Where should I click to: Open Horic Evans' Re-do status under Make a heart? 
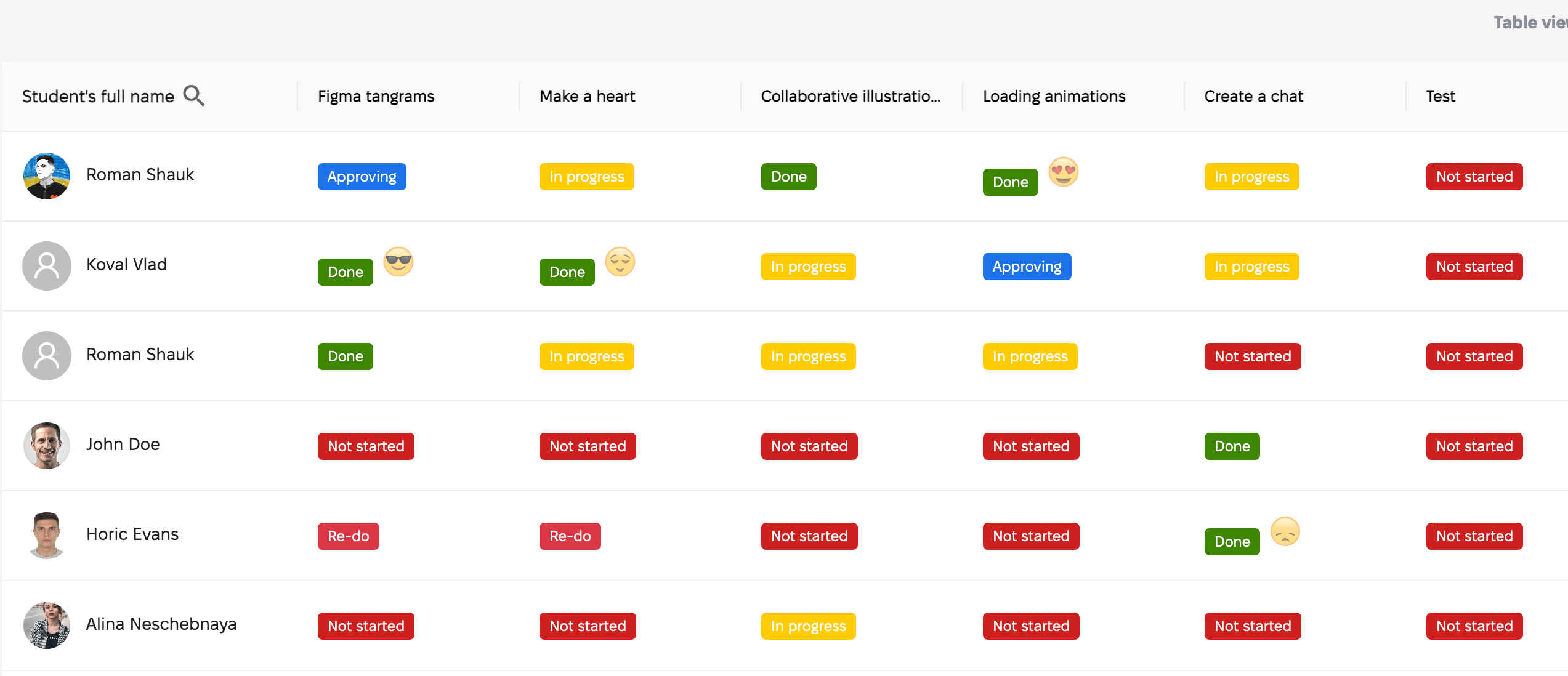coord(570,536)
